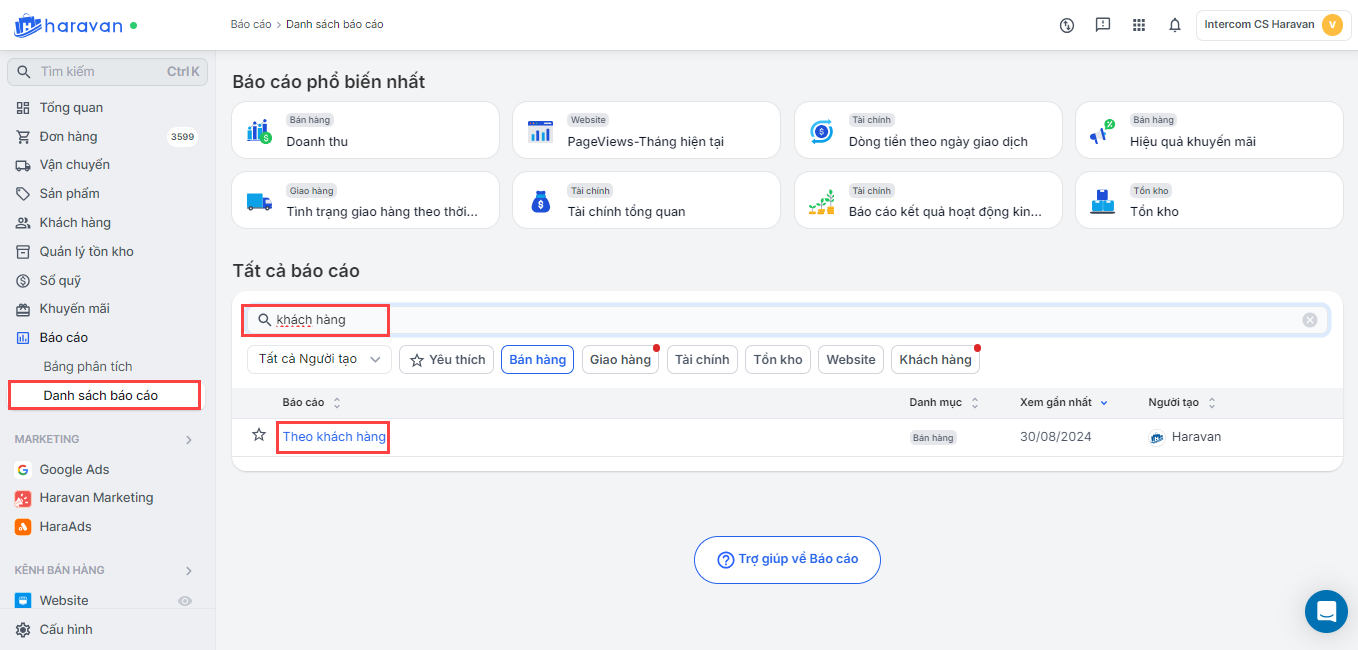The width and height of the screenshot is (1358, 650).
Task: Open Bảng phân tích in sidebar
Action: click(88, 366)
